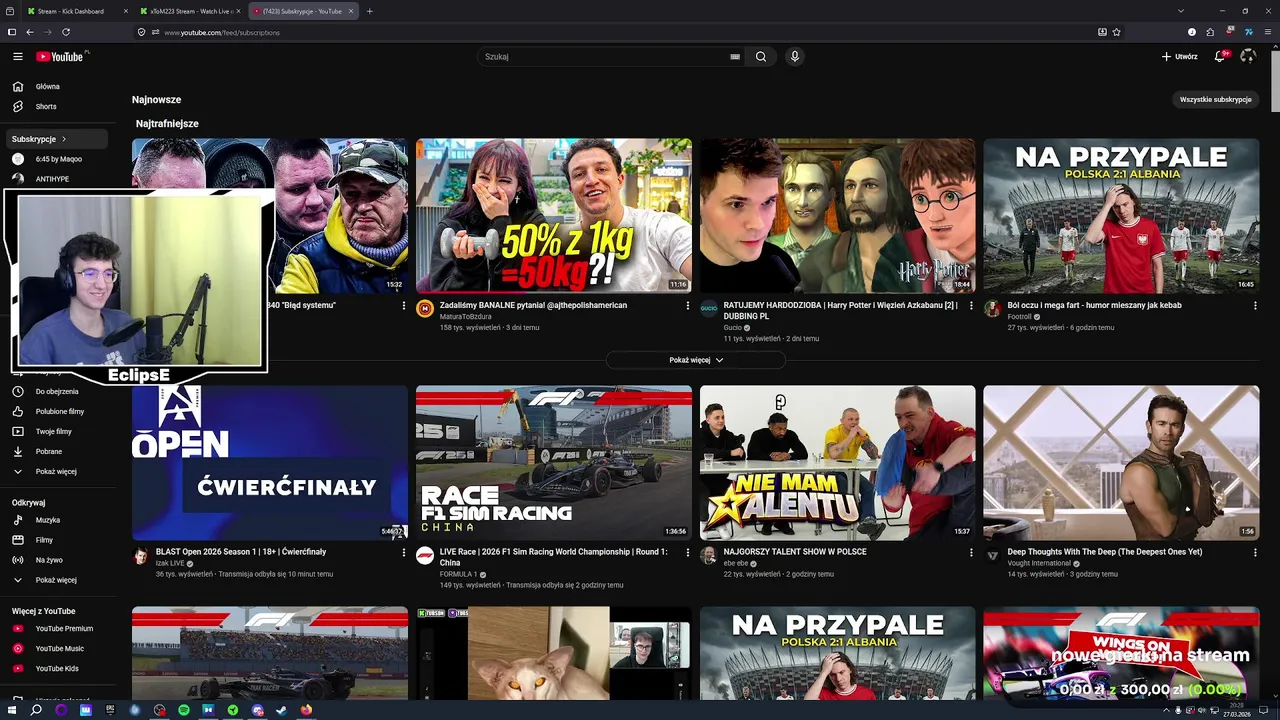Expand Pokaż więcej under Na żywo
The height and width of the screenshot is (720, 1280).
tap(58, 580)
